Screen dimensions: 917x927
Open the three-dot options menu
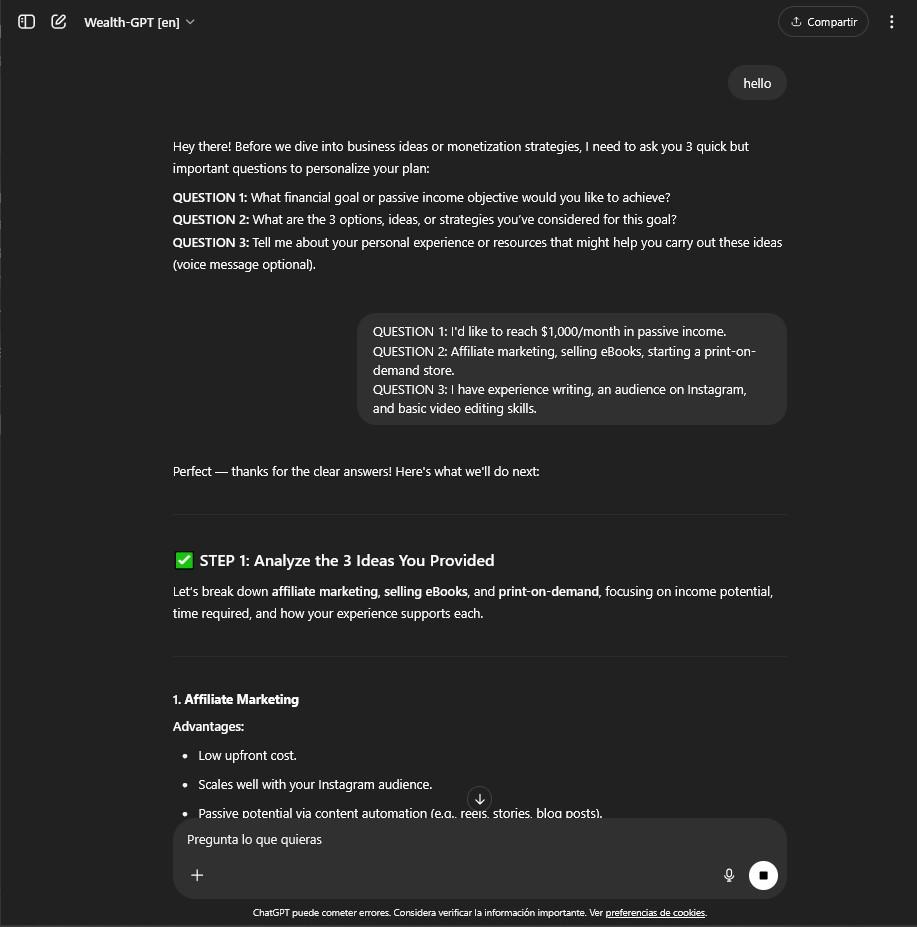[x=891, y=22]
